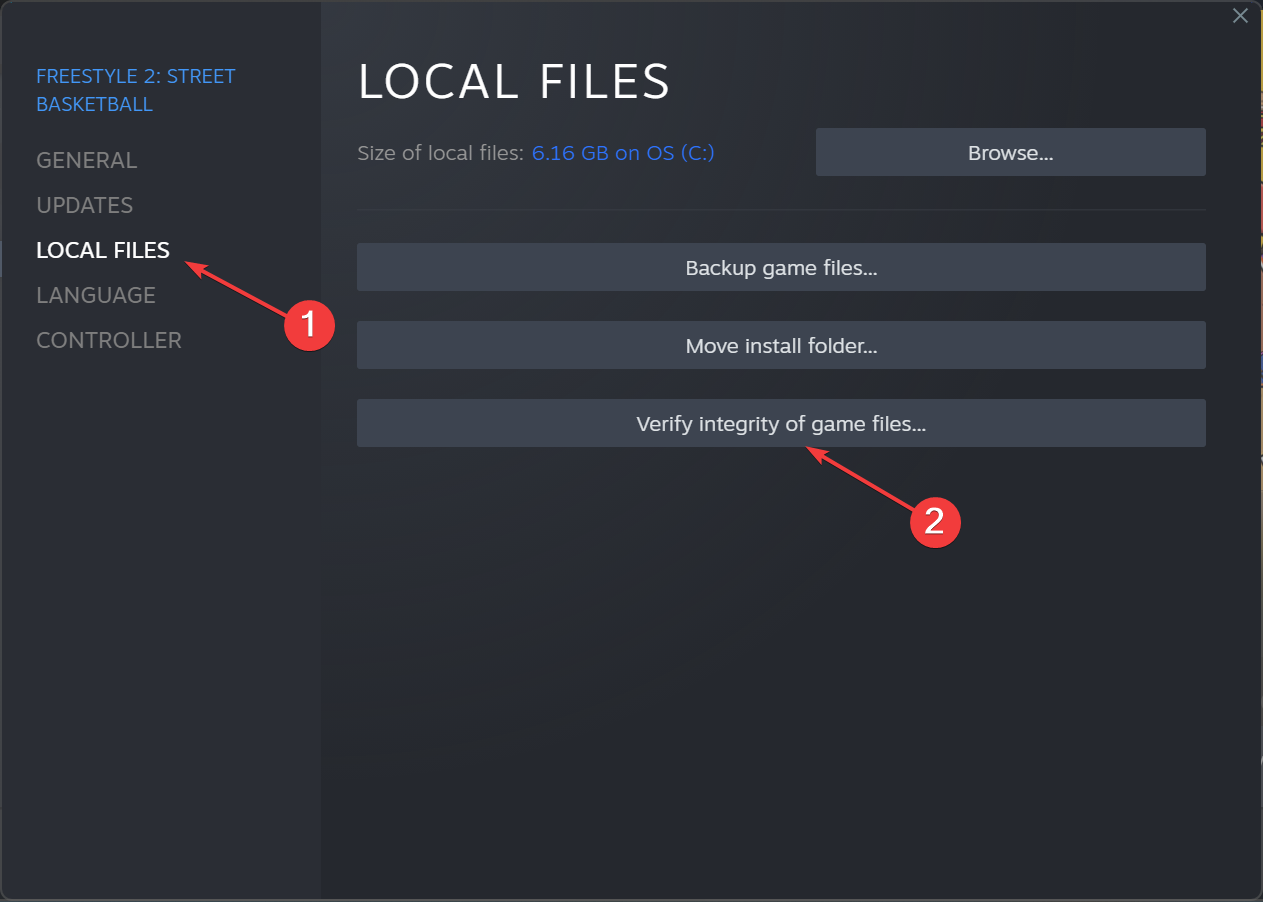Click red annotation circle number 2

tap(934, 521)
